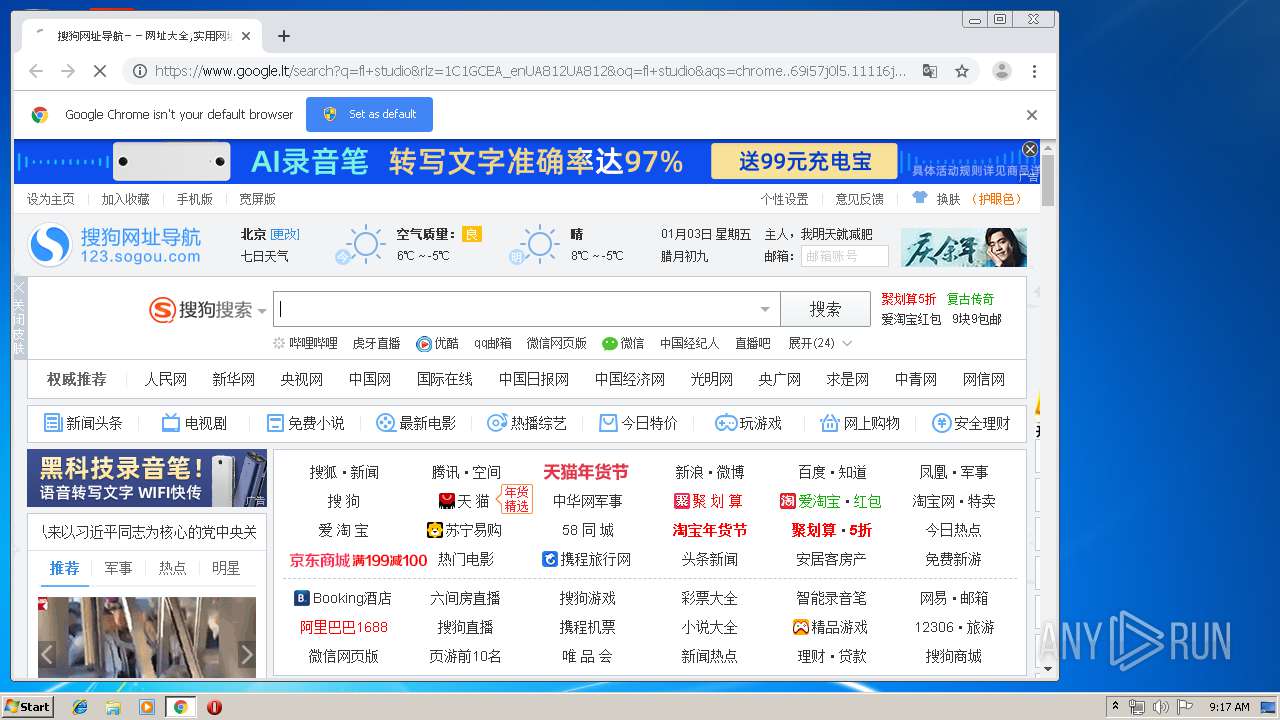
Task: Select the 热点 news tab
Action: [172, 568]
